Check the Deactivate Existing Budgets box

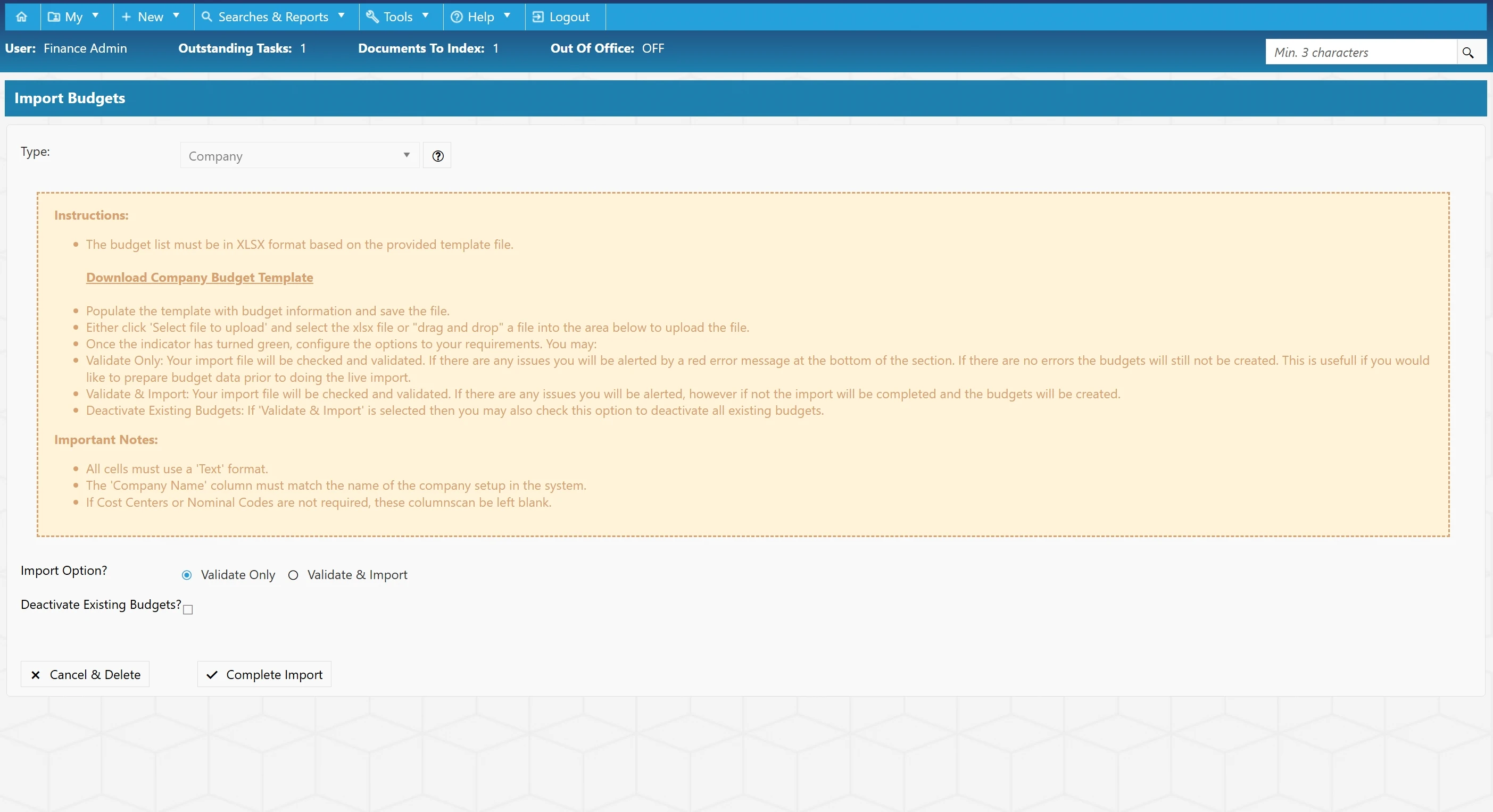point(188,609)
